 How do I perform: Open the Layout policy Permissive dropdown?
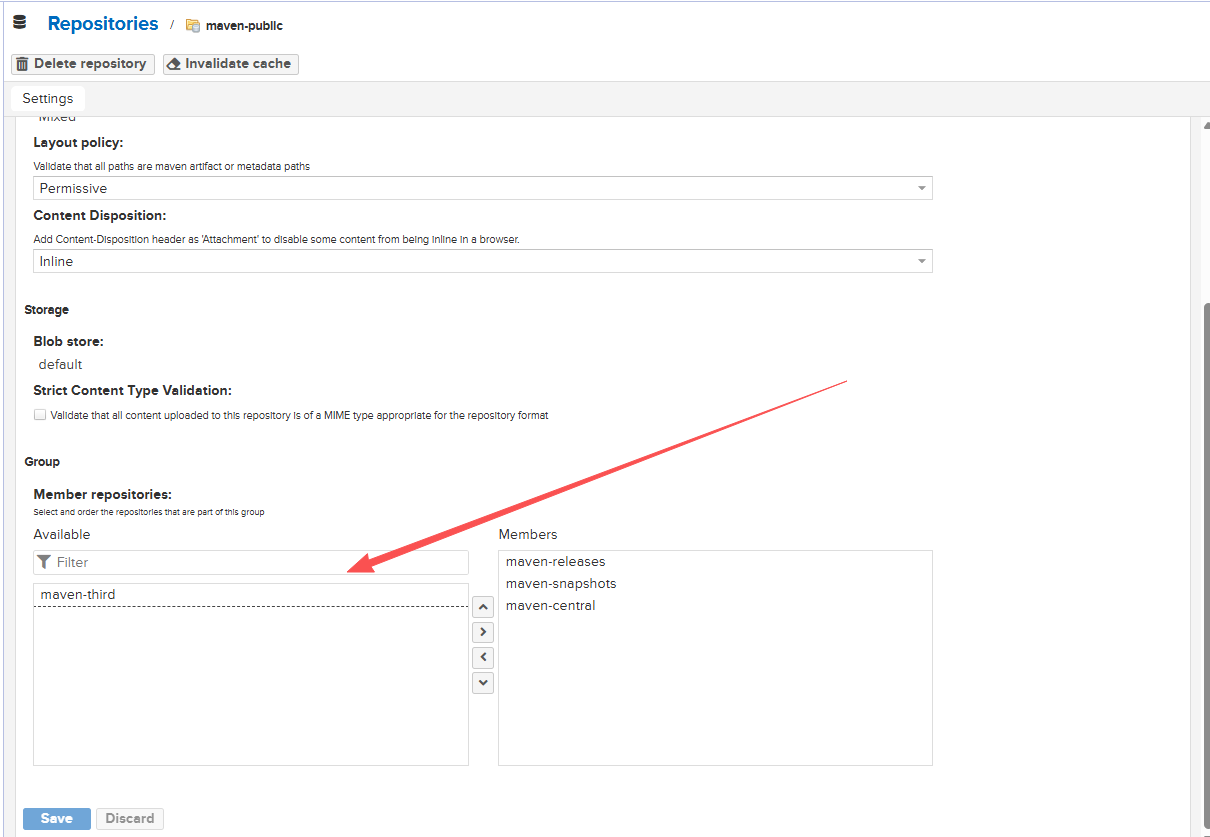483,188
